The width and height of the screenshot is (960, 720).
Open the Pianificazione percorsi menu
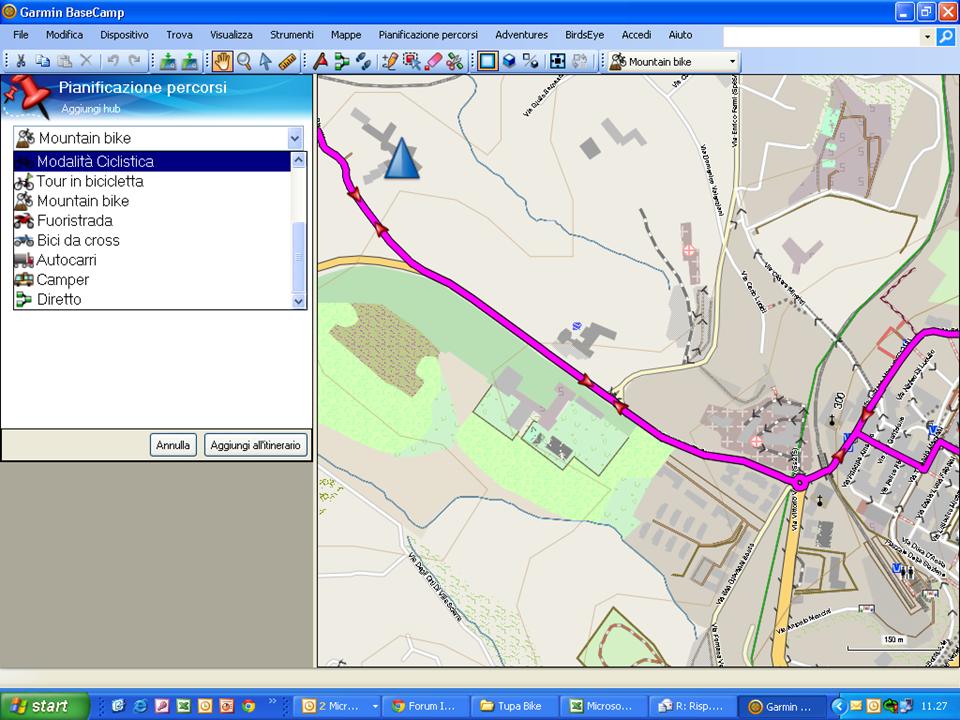[428, 35]
